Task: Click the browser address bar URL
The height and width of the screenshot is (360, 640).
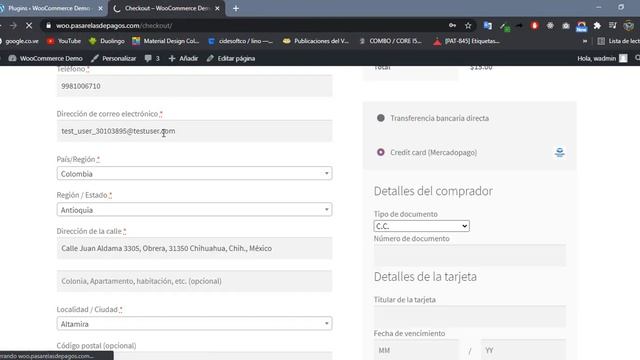Action: (114, 26)
